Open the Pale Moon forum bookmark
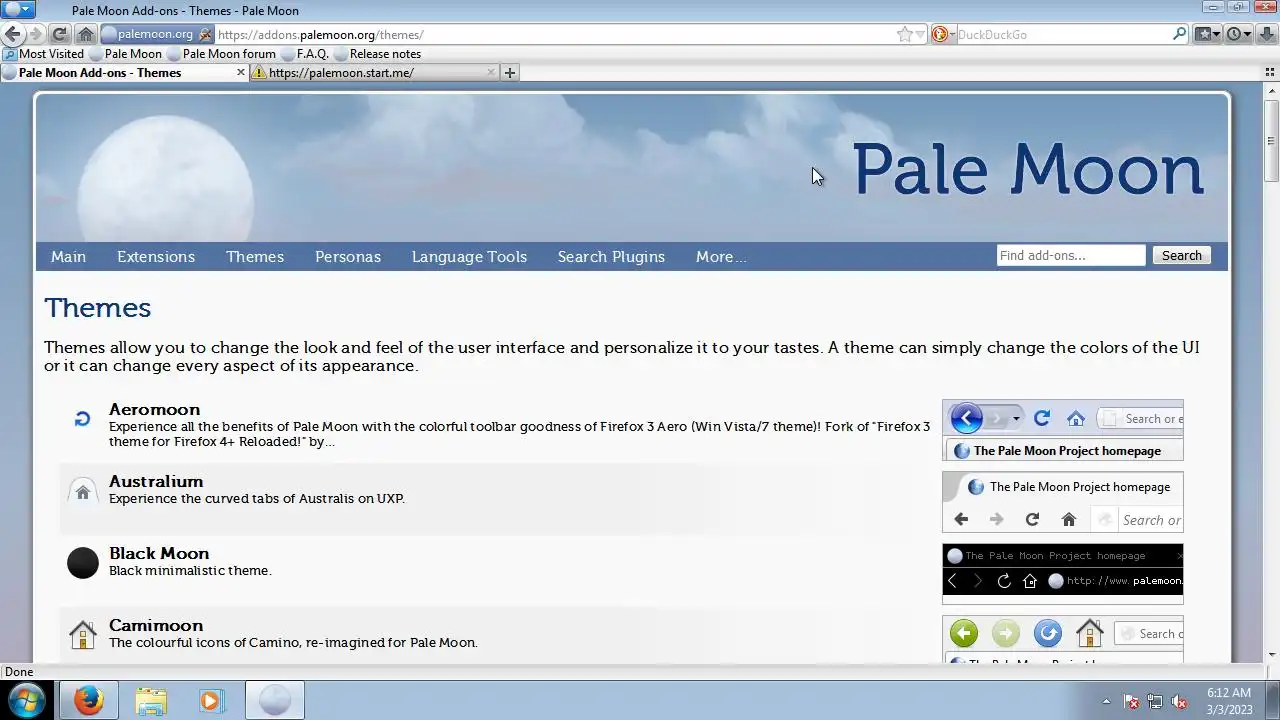The height and width of the screenshot is (720, 1280). pyautogui.click(x=221, y=54)
